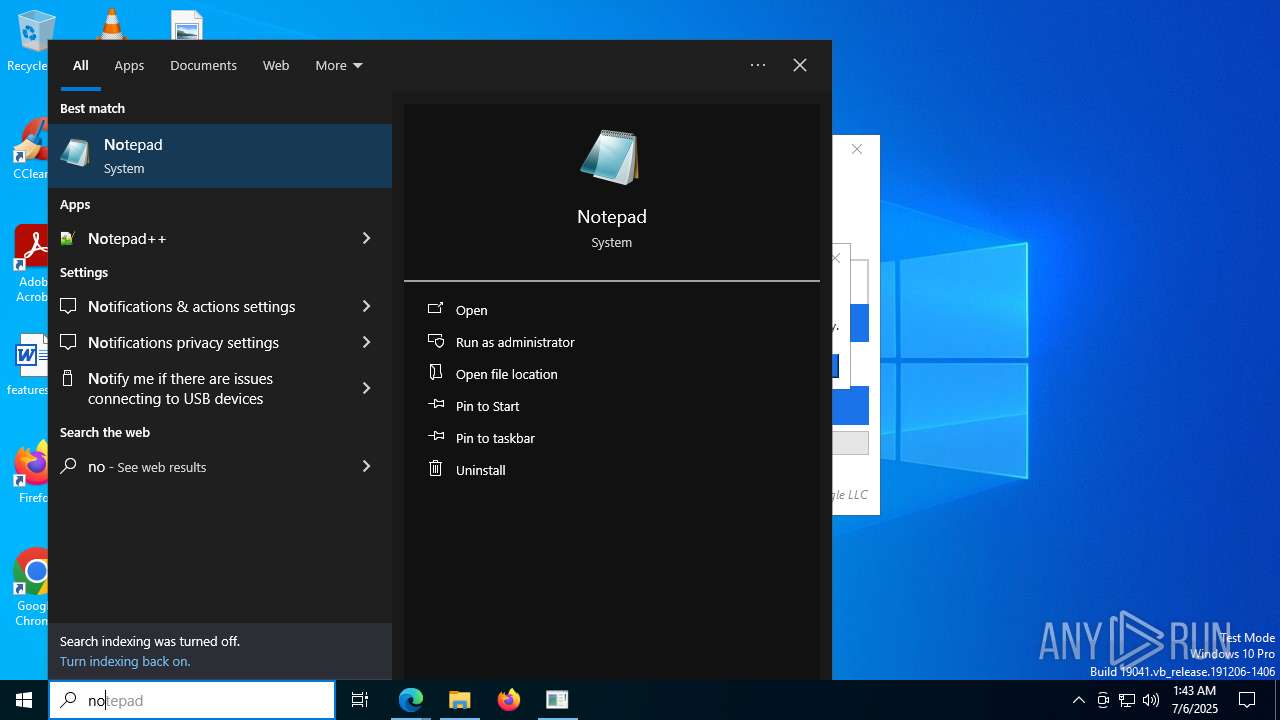Choose Pin to Start
Image resolution: width=1280 pixels, height=720 pixels.
click(x=487, y=406)
